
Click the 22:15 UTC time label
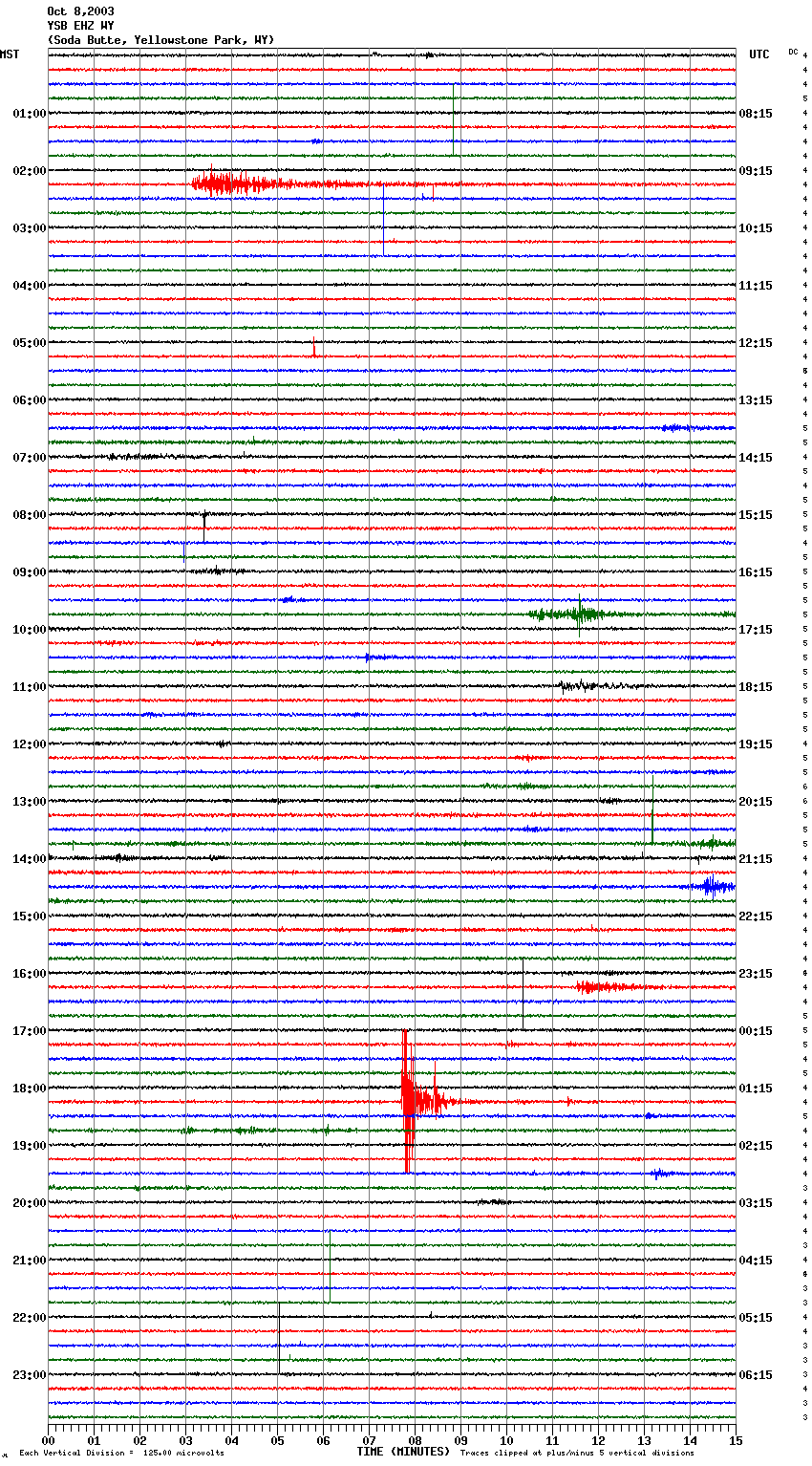coord(756,916)
